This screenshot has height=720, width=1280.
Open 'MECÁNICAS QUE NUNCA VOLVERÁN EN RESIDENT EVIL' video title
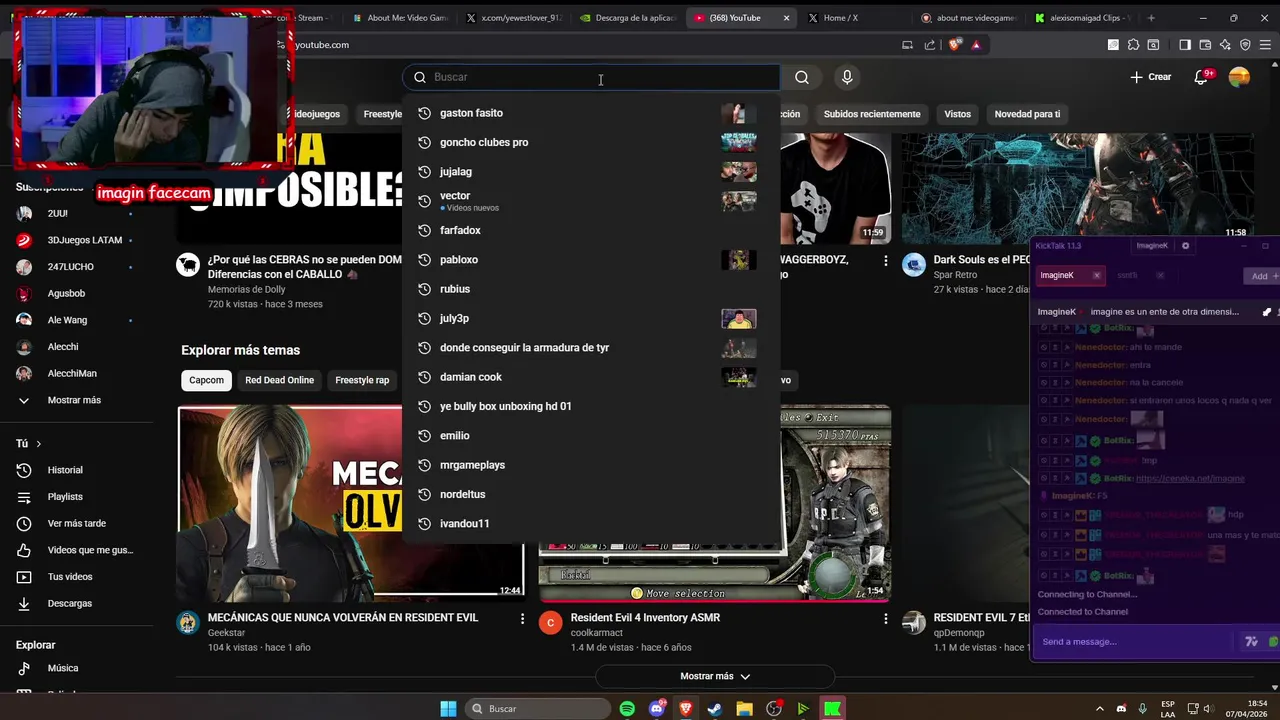point(343,618)
